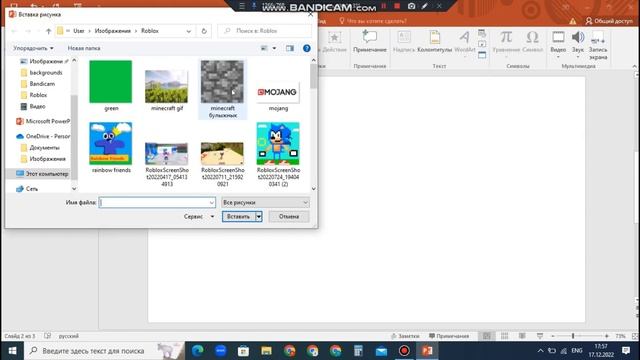The image size is (640, 360).
Task: Switch to reading view icon
Action: [522, 336]
